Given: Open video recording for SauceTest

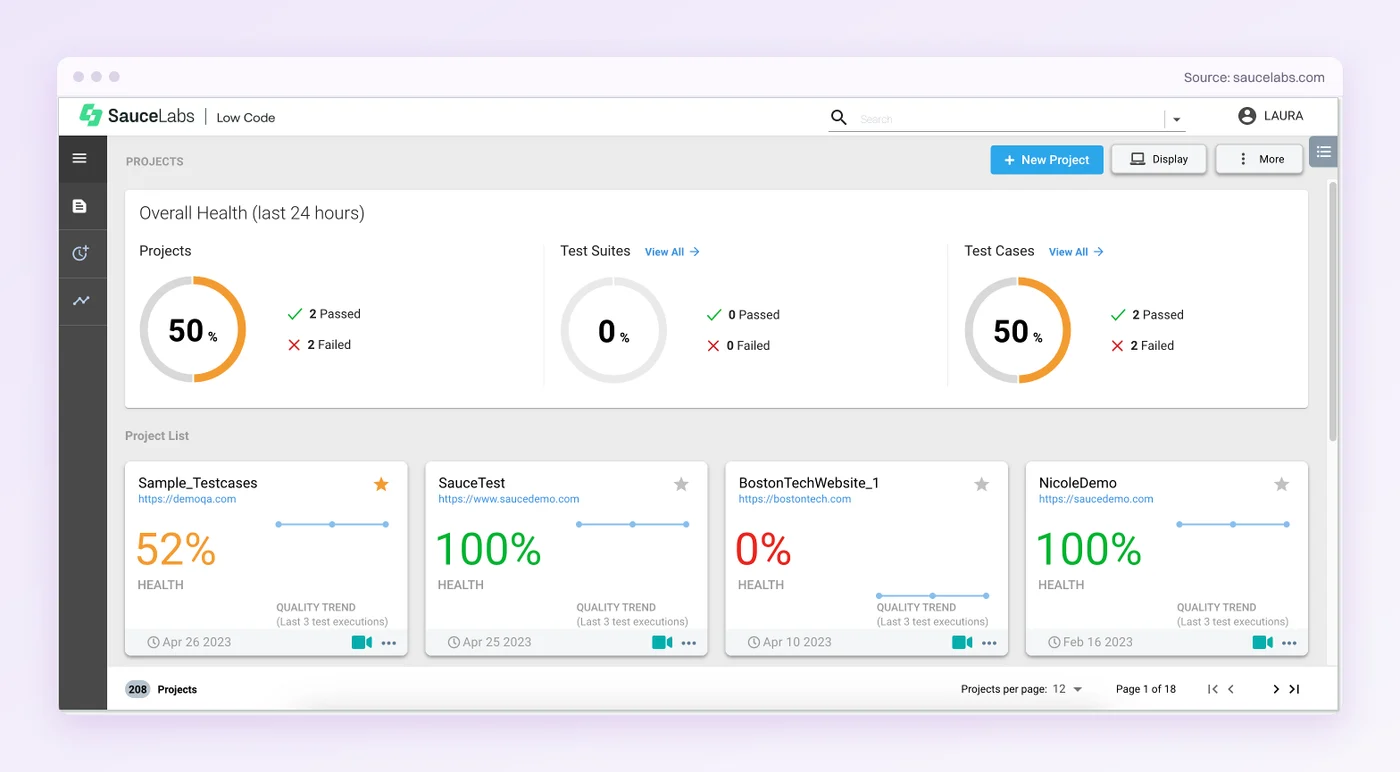Looking at the screenshot, I should coord(662,642).
